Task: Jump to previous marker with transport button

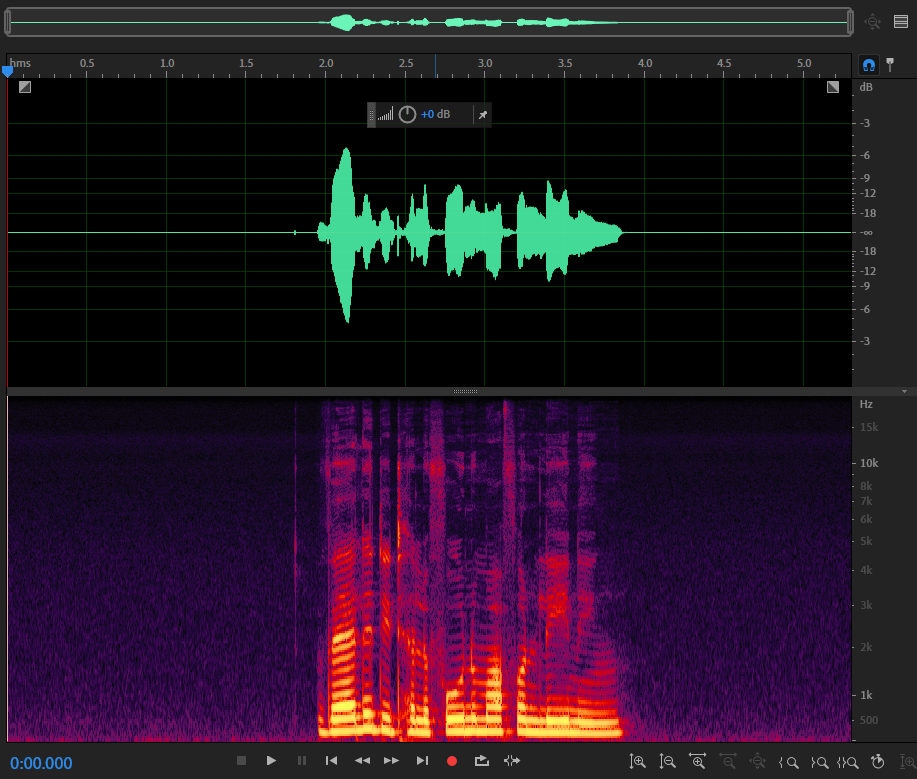Action: [331, 761]
